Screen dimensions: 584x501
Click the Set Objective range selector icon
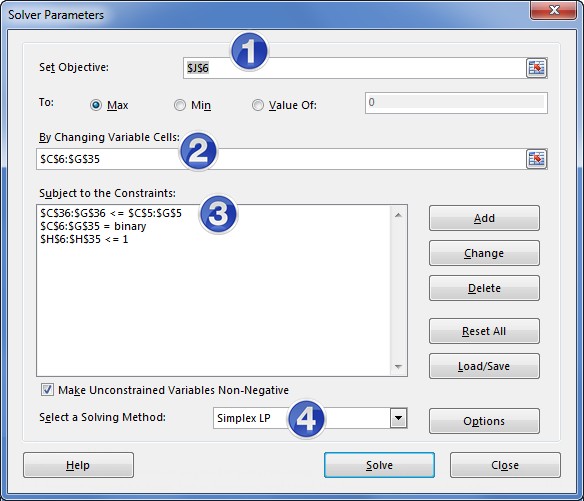pyautogui.click(x=536, y=68)
